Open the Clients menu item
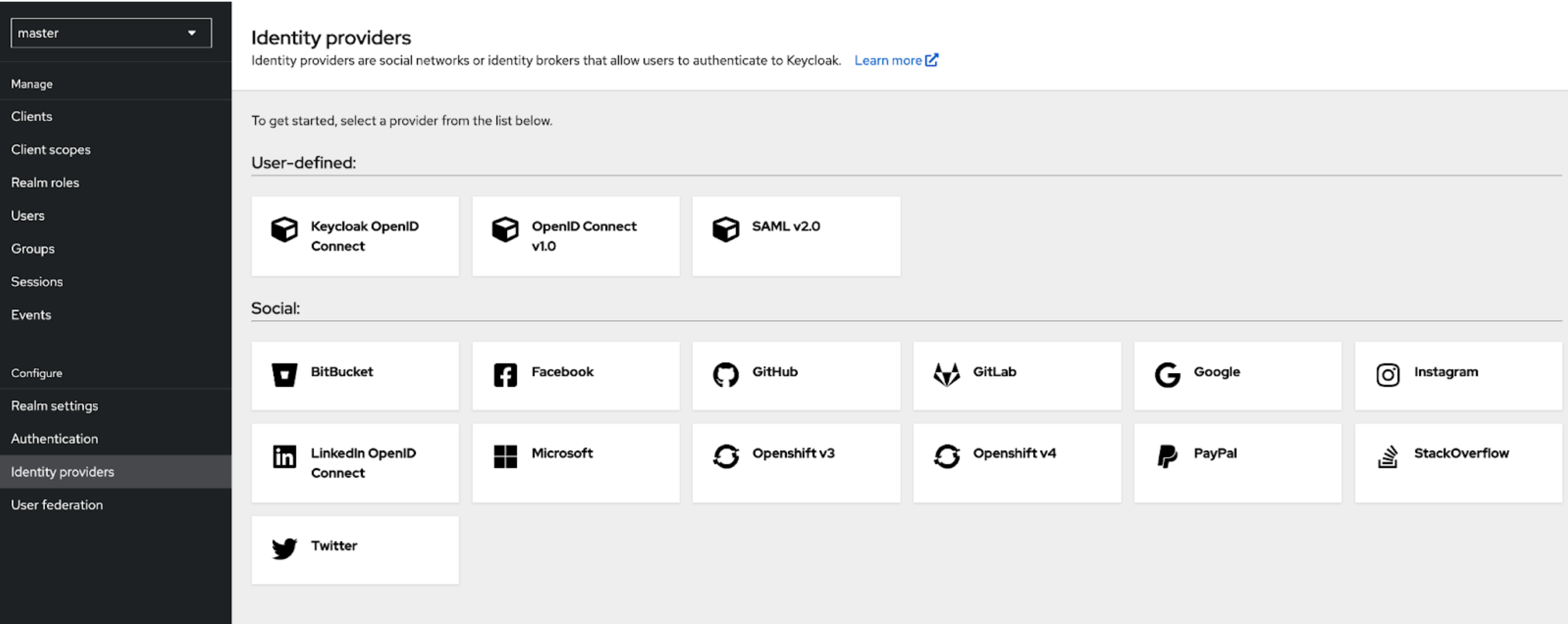This screenshot has height=624, width=1568. coord(31,116)
